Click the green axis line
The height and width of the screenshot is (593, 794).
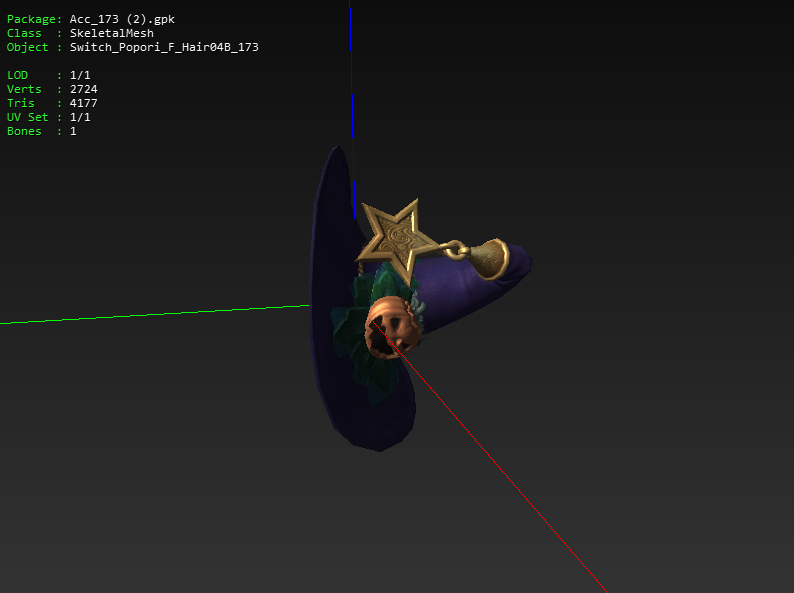point(150,314)
